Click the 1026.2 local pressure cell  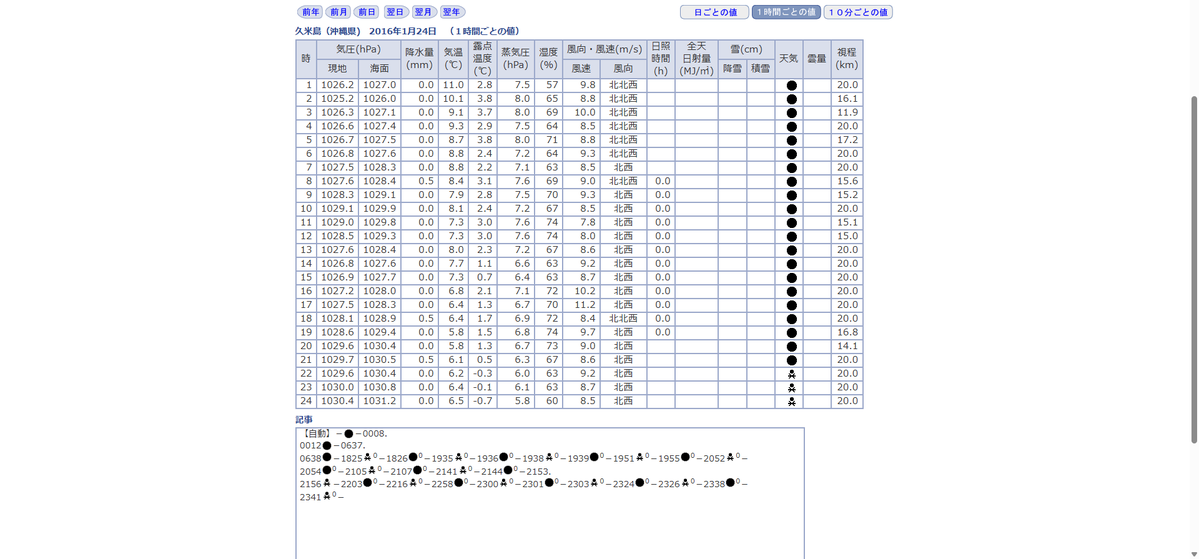tap(337, 85)
